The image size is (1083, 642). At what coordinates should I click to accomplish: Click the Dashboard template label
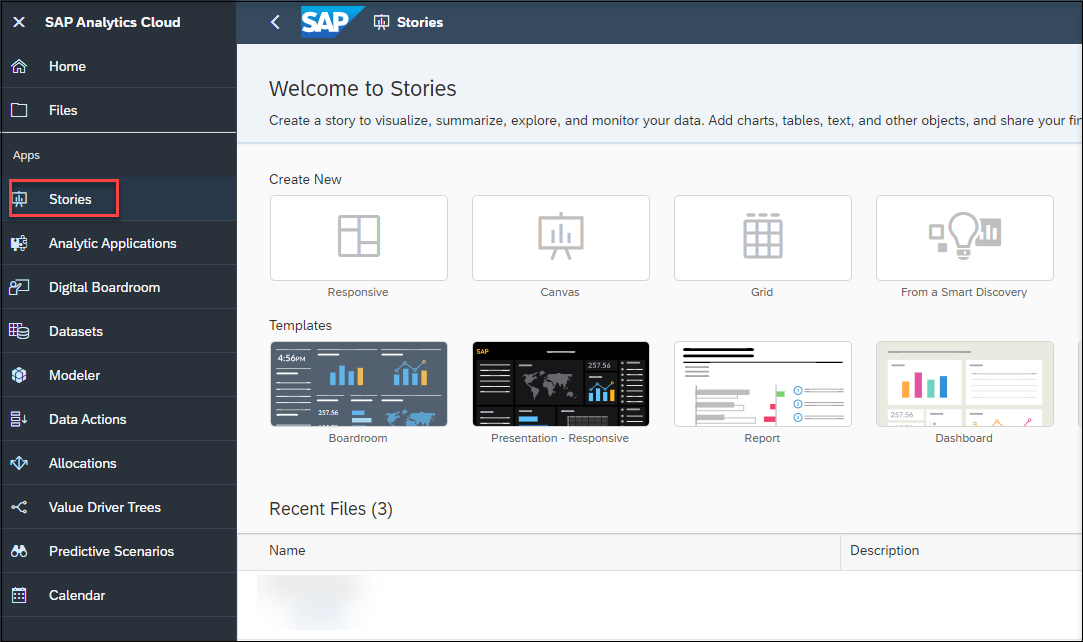click(x=964, y=438)
